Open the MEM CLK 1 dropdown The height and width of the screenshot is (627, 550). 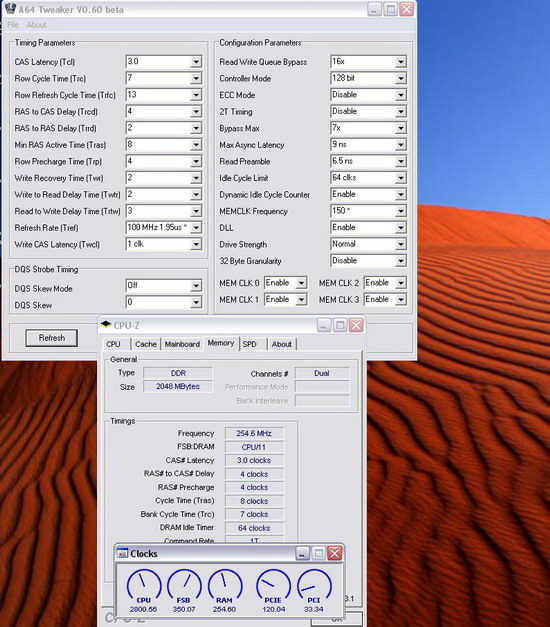301,300
